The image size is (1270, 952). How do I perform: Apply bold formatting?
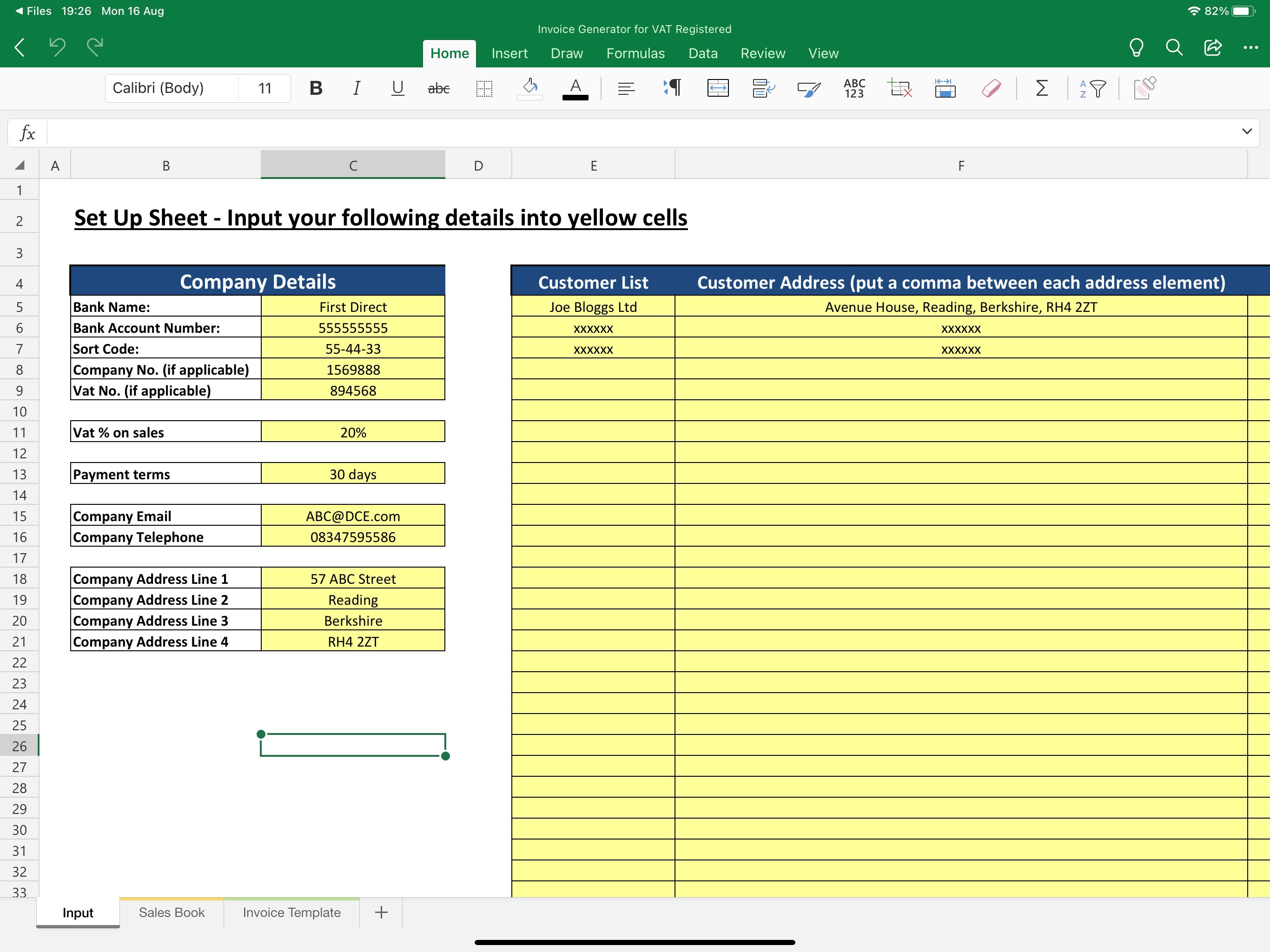315,88
